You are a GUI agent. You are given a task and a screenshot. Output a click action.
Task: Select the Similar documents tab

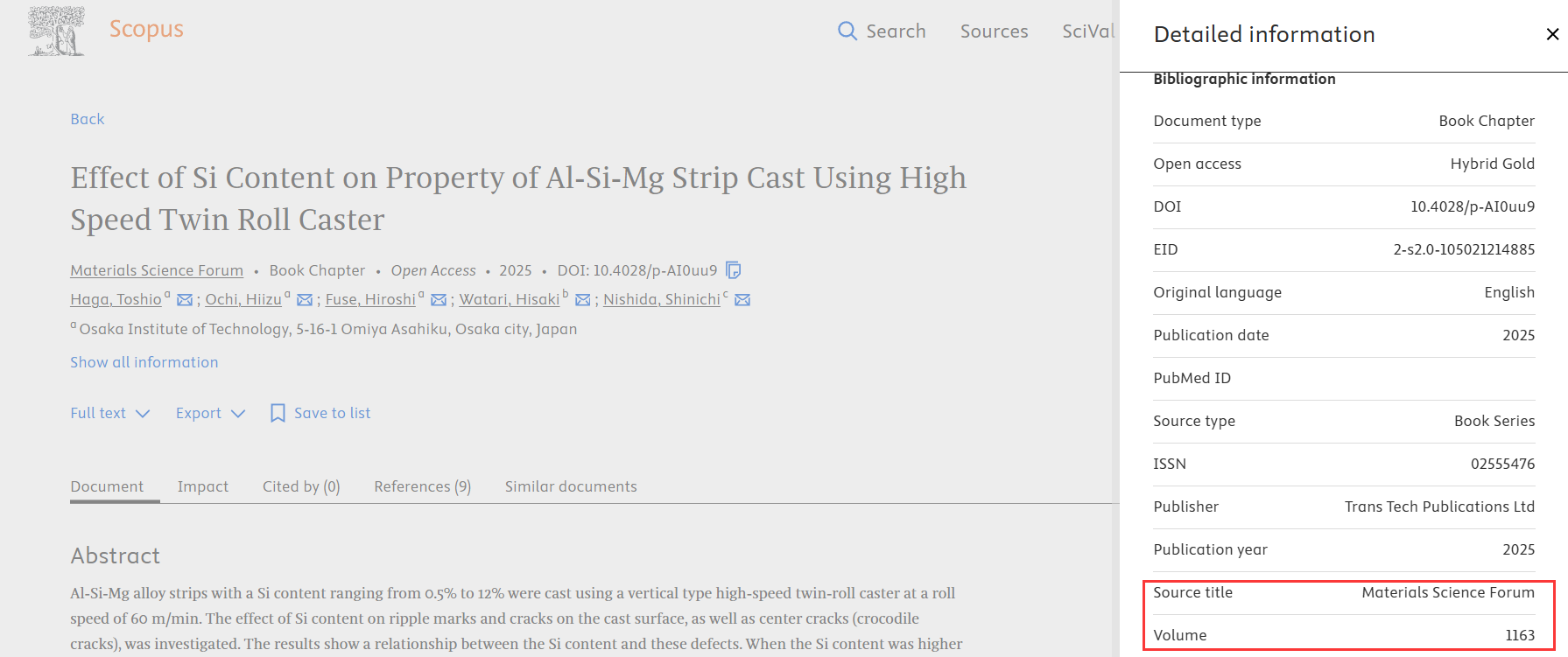point(571,486)
